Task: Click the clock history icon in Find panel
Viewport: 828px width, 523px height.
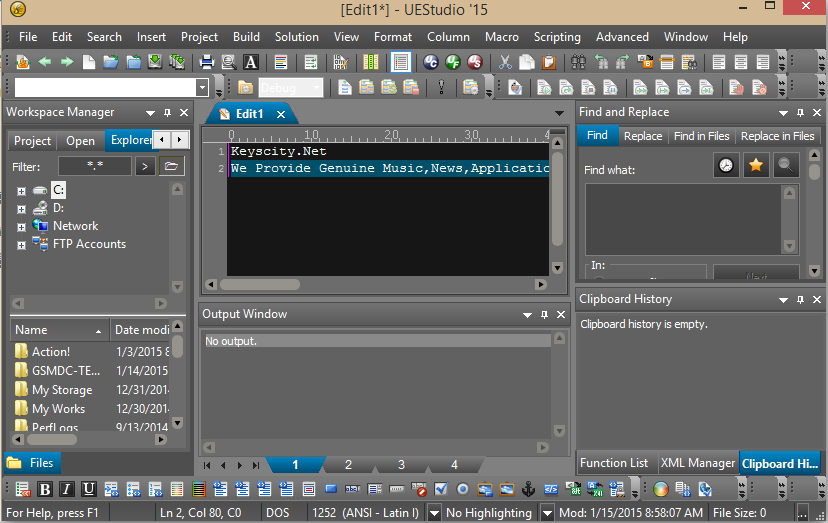Action: point(726,165)
